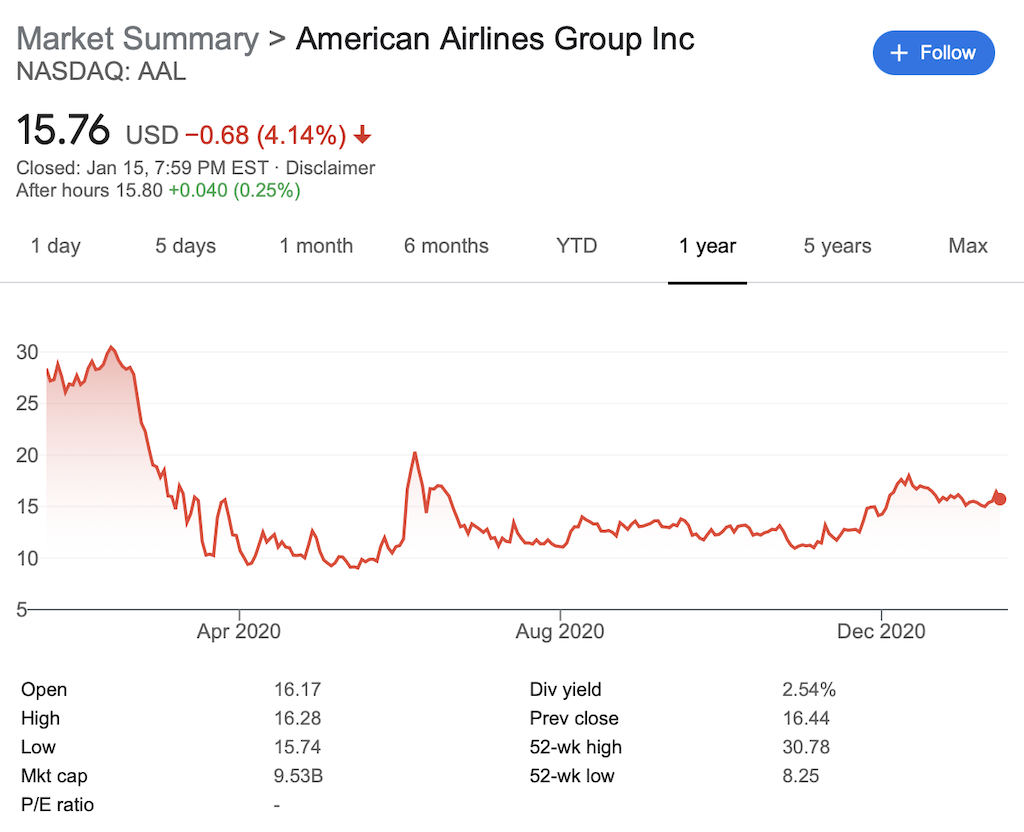1024x832 pixels.
Task: Click the red endpoint dot on chart
Action: point(999,499)
